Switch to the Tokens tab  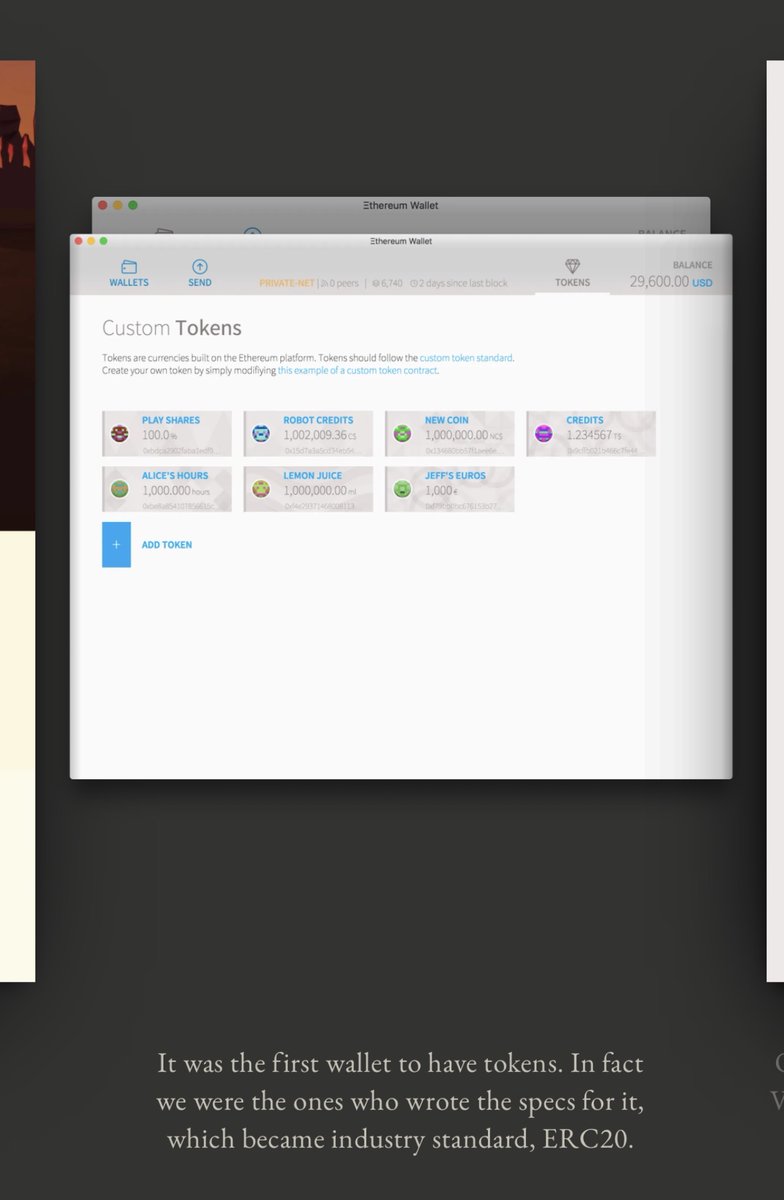pyautogui.click(x=572, y=273)
